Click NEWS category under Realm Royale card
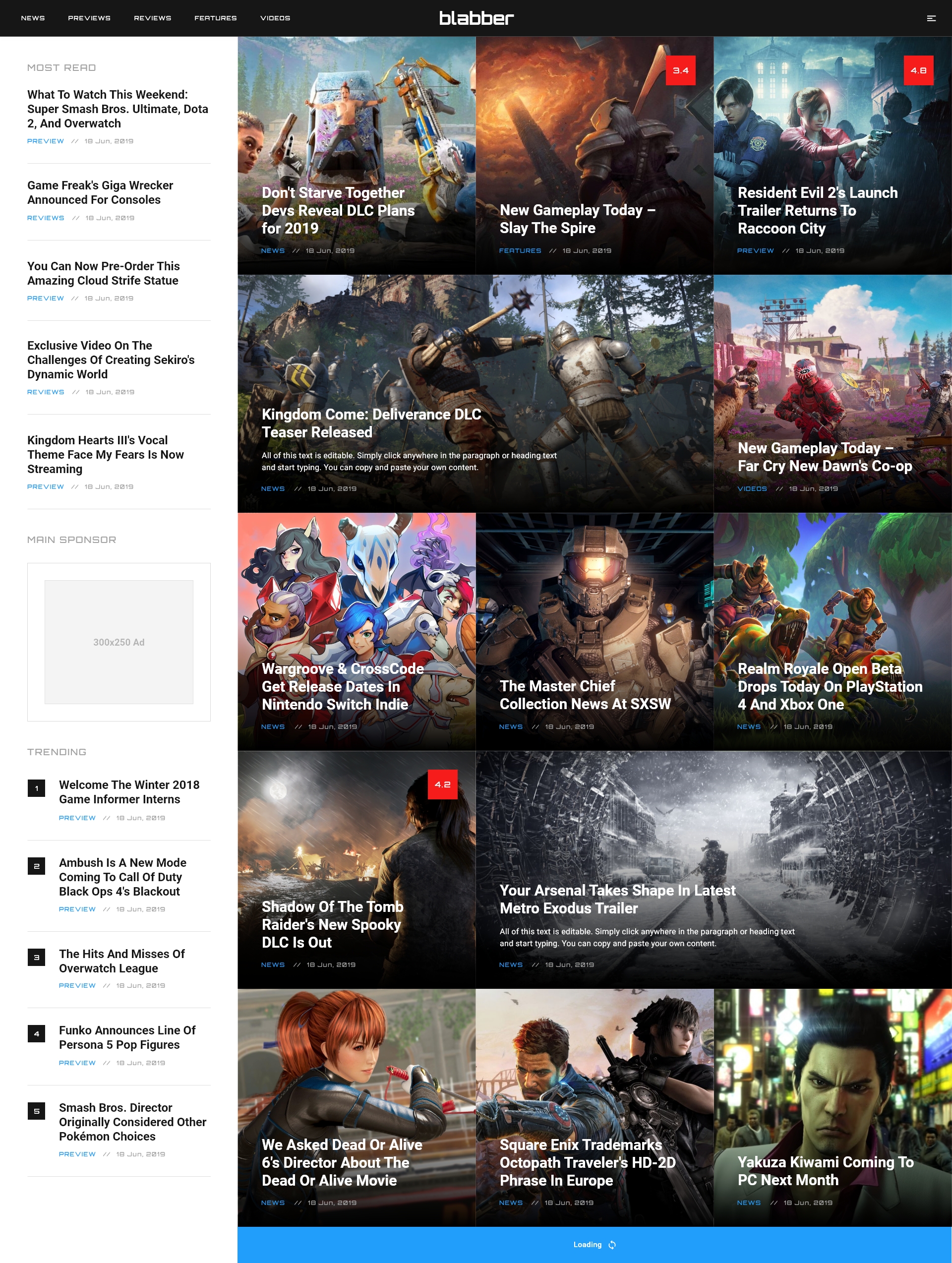Viewport: 952px width, 1263px height. coord(749,727)
